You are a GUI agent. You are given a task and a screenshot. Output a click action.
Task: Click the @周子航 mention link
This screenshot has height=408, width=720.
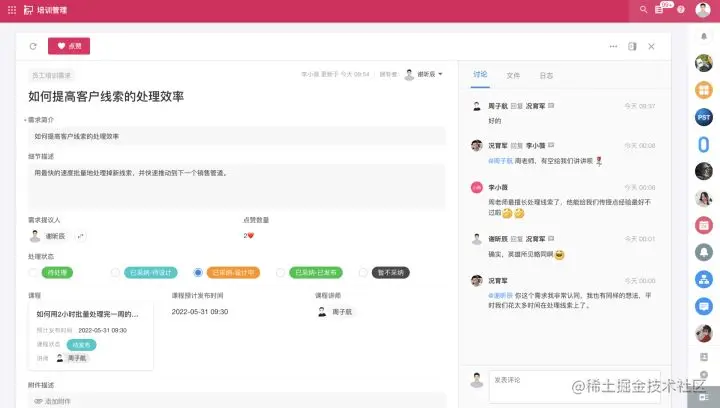(x=501, y=161)
